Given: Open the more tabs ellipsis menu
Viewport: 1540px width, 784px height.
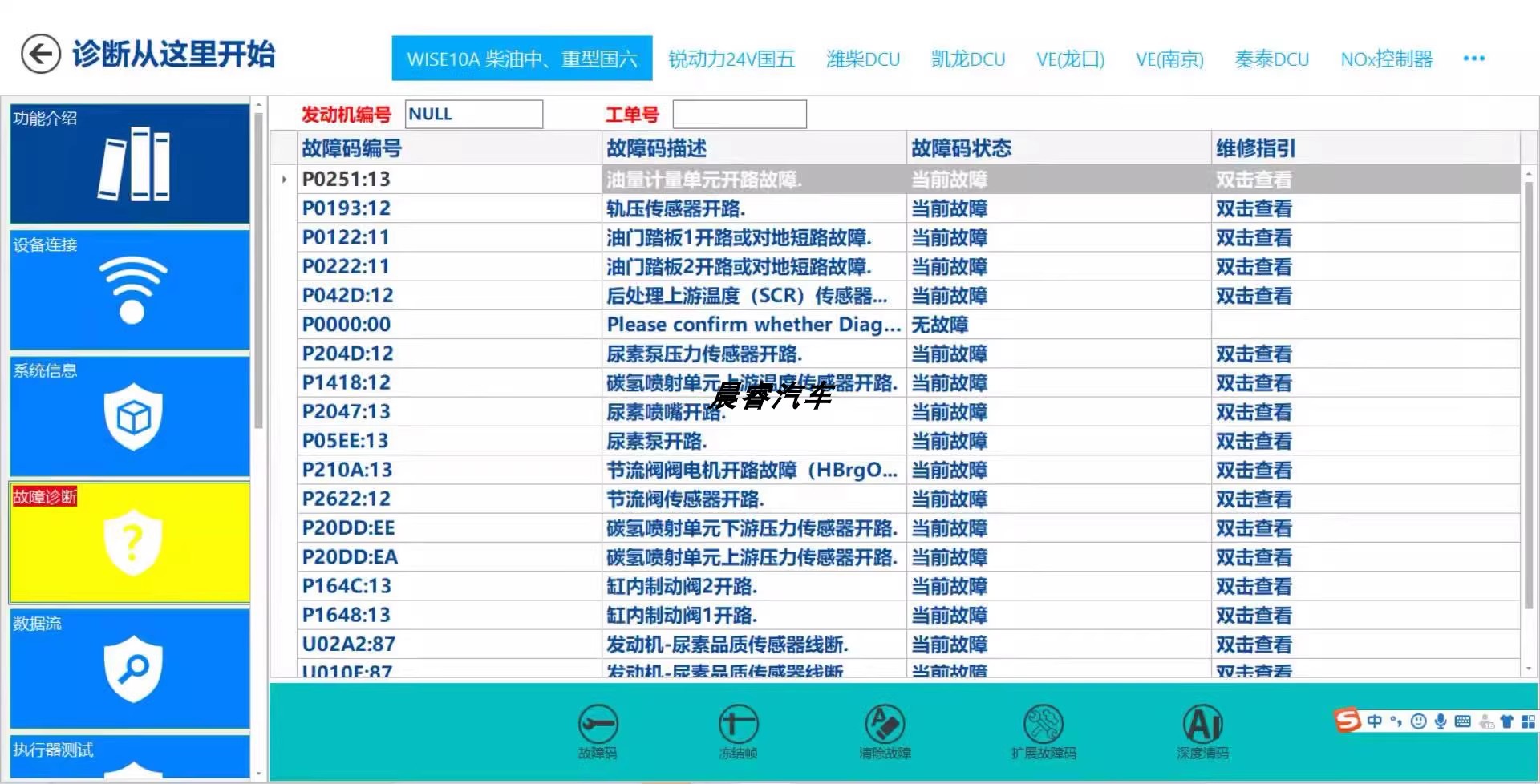Looking at the screenshot, I should [1474, 59].
